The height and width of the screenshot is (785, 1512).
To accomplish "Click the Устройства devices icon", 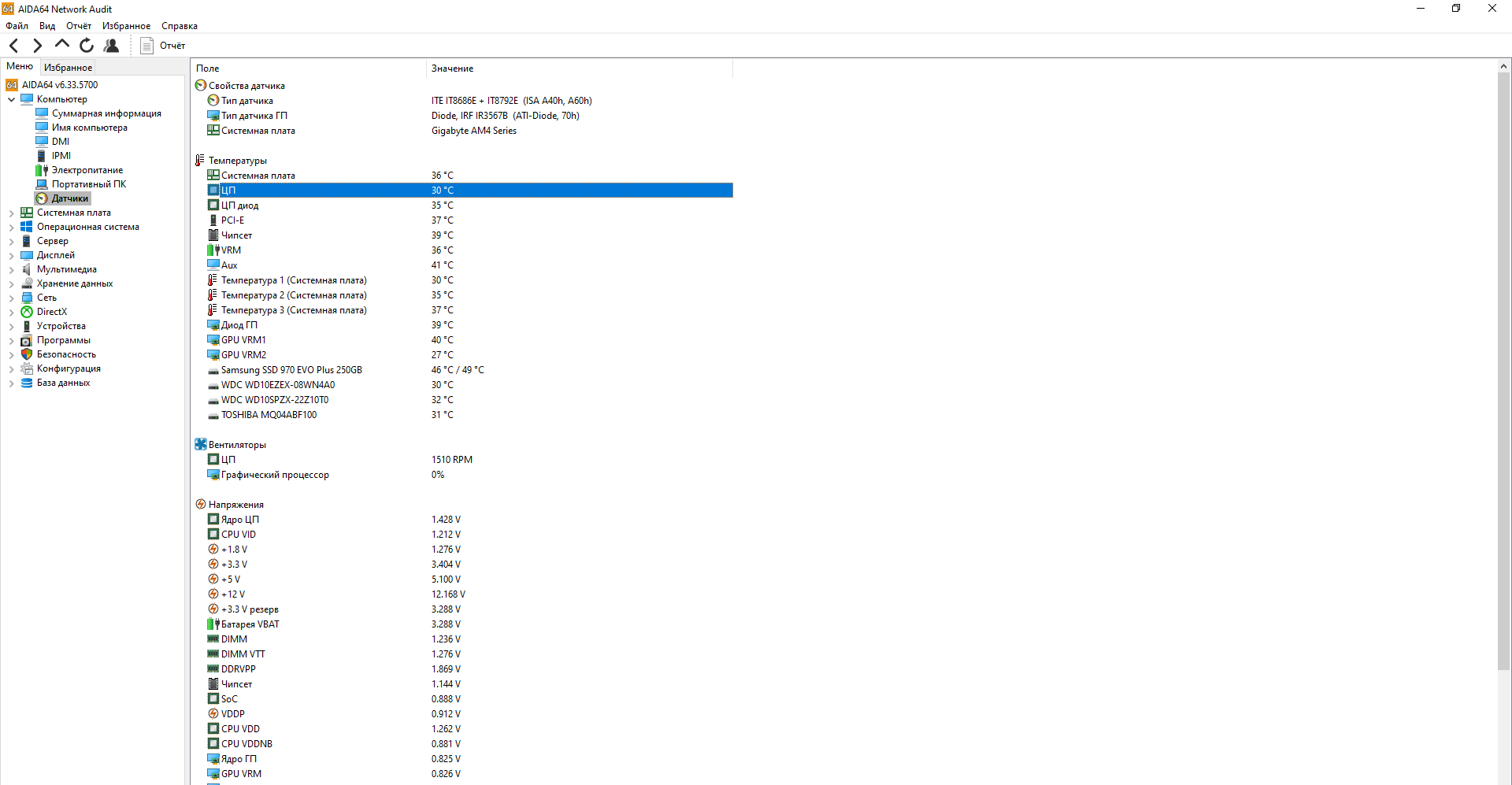I will (x=27, y=326).
